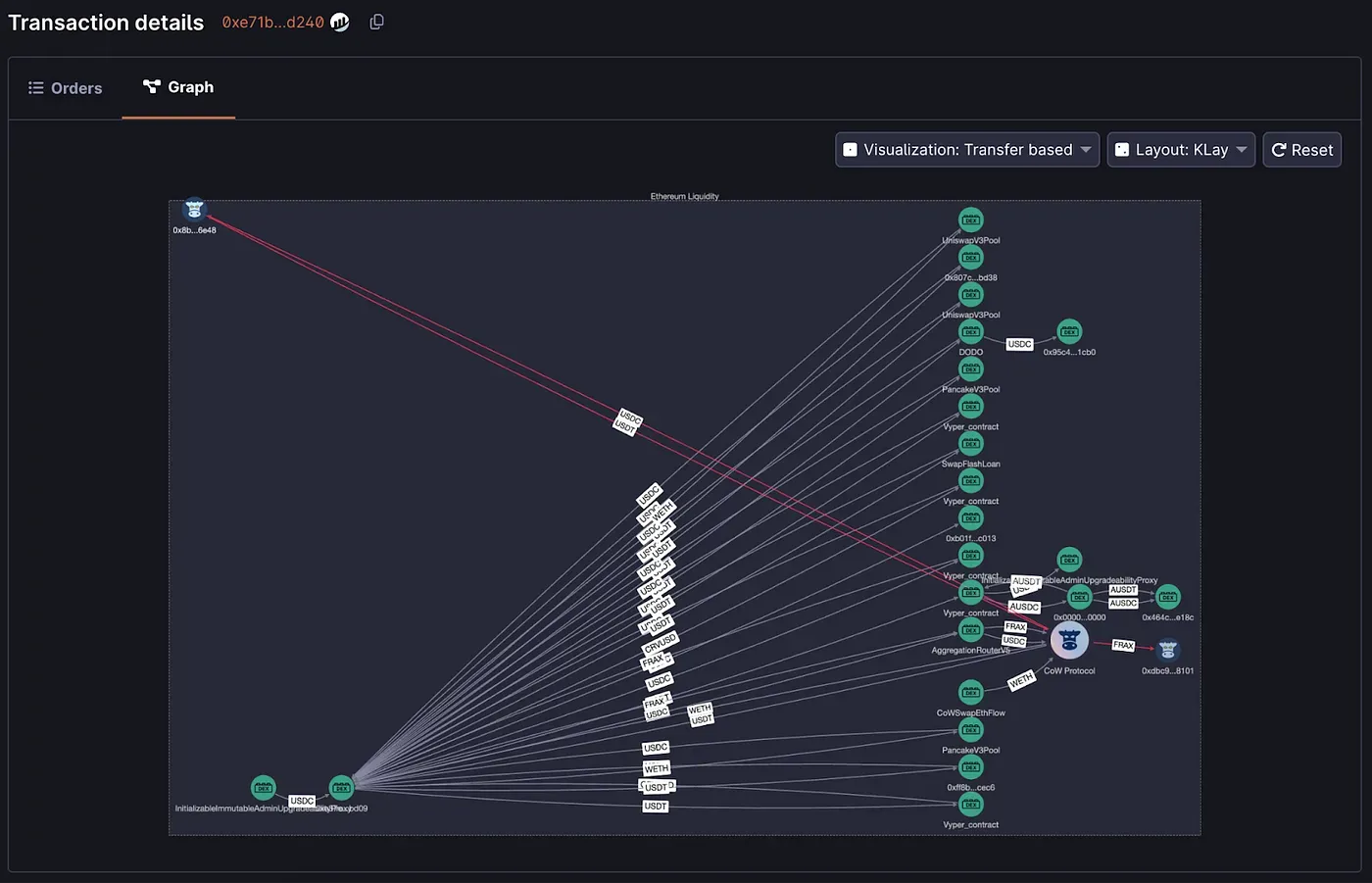The height and width of the screenshot is (883, 1372).
Task: Select the SwapFlashLoan node icon
Action: pyautogui.click(x=970, y=444)
